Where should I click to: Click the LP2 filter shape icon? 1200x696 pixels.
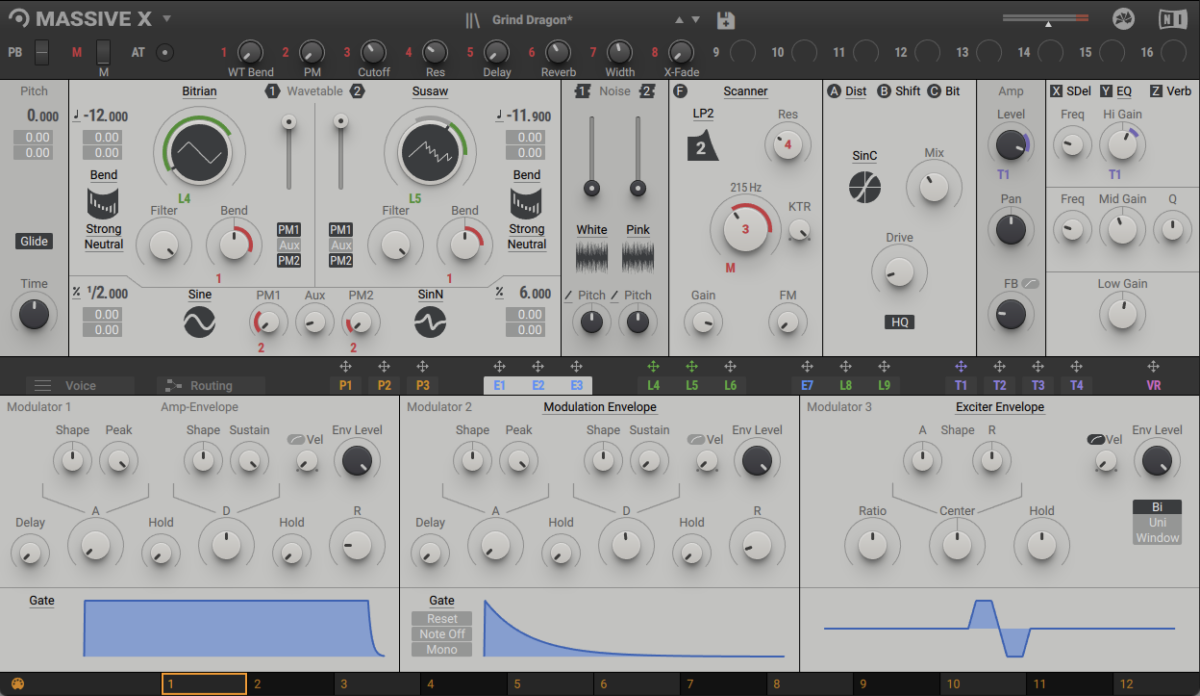point(702,146)
